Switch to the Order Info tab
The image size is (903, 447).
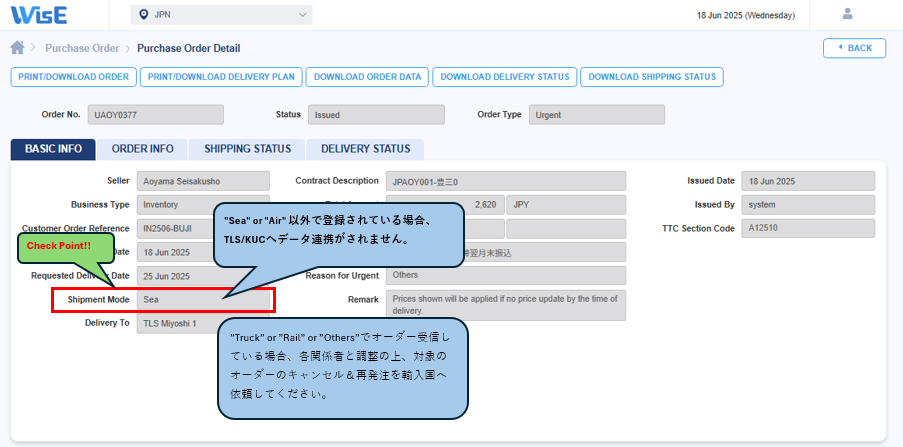pyautogui.click(x=142, y=149)
